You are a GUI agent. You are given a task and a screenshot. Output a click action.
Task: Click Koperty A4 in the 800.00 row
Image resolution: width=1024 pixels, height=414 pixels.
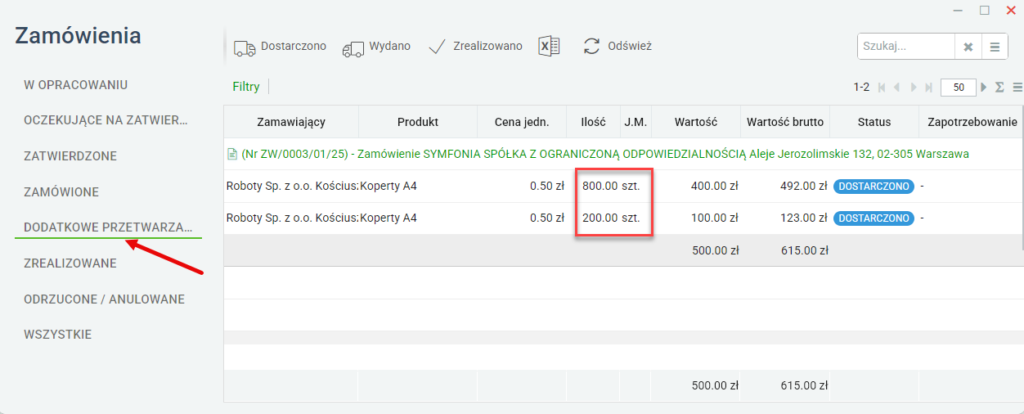click(389, 186)
